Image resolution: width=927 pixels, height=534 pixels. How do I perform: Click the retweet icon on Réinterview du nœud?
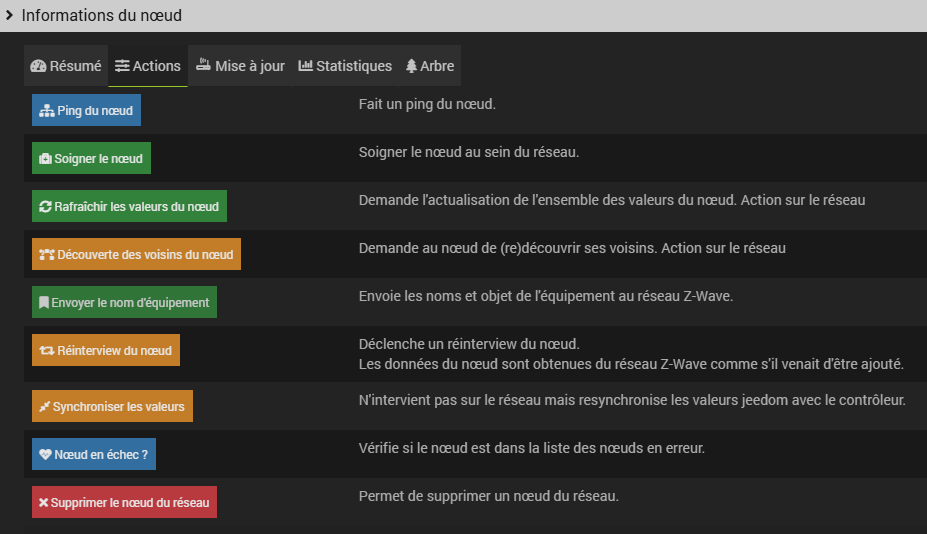47,351
